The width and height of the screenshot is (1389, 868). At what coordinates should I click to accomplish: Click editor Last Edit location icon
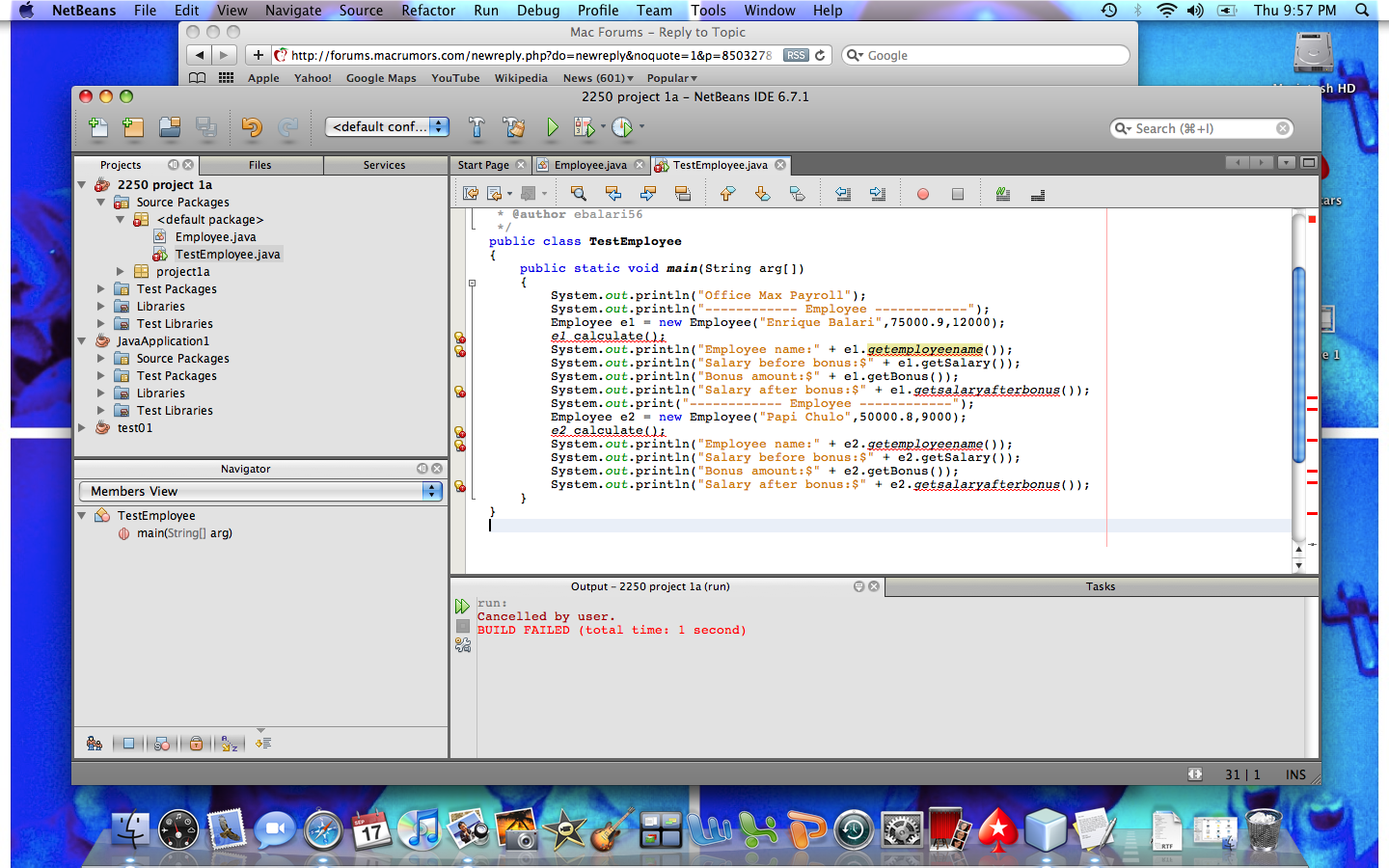tap(471, 194)
